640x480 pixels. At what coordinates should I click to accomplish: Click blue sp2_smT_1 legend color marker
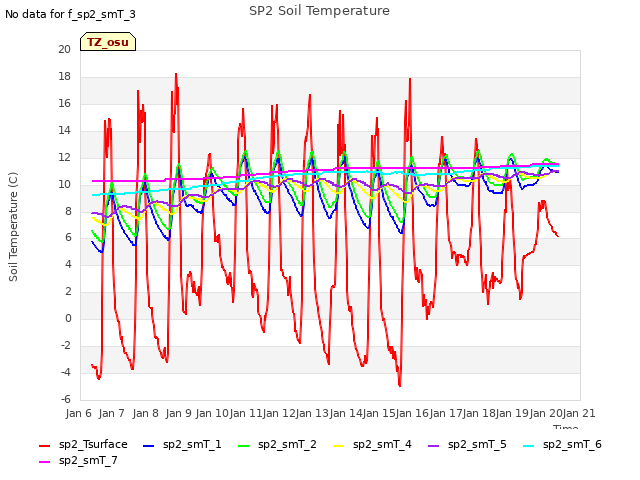pyautogui.click(x=149, y=446)
